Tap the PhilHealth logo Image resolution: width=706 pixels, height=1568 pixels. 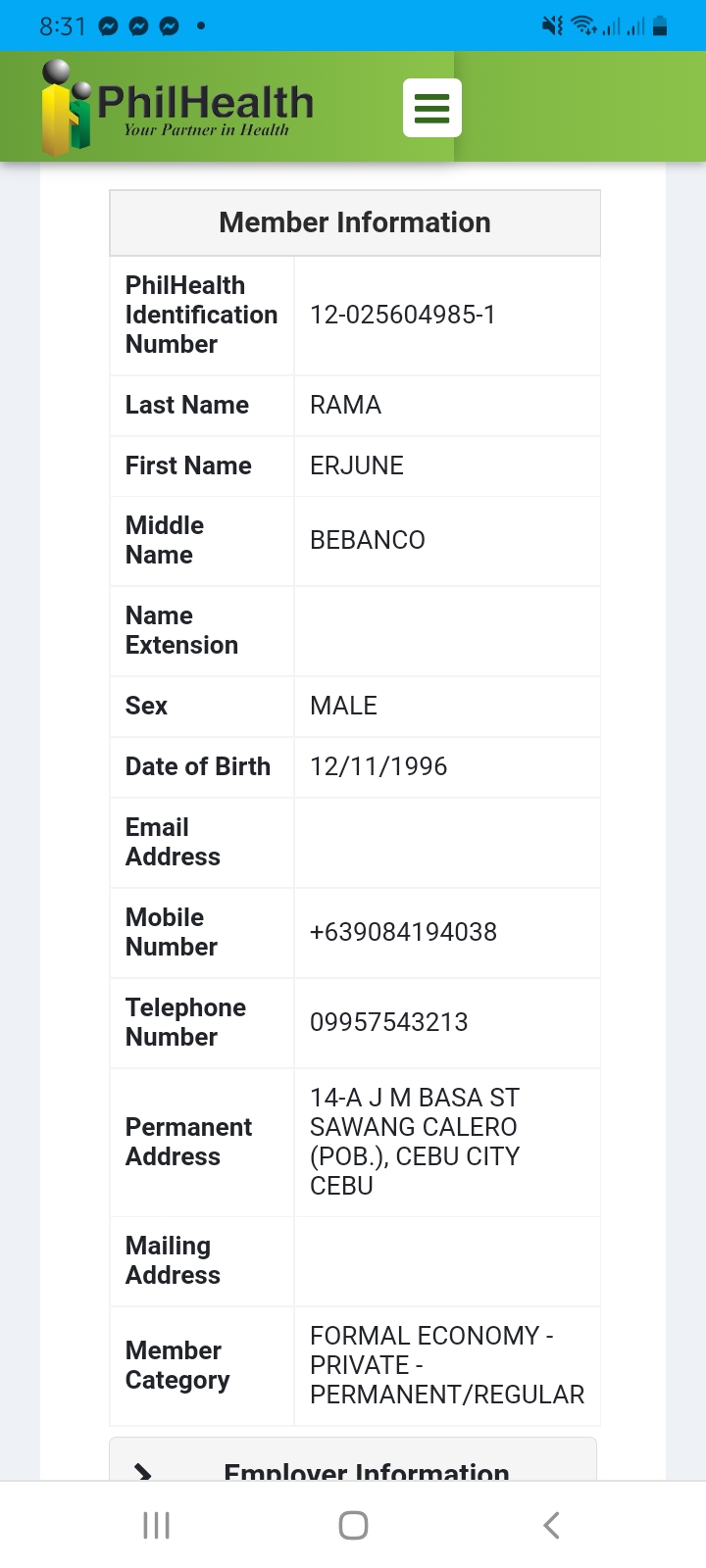click(176, 107)
